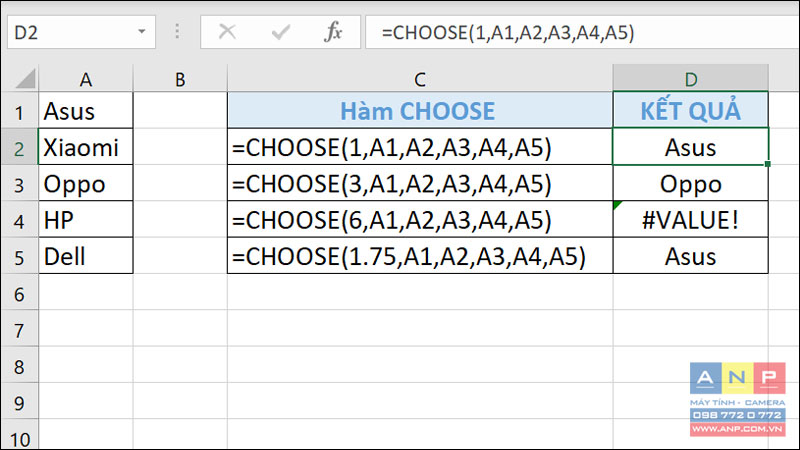Select column C header
The width and height of the screenshot is (800, 450).
[x=419, y=79]
